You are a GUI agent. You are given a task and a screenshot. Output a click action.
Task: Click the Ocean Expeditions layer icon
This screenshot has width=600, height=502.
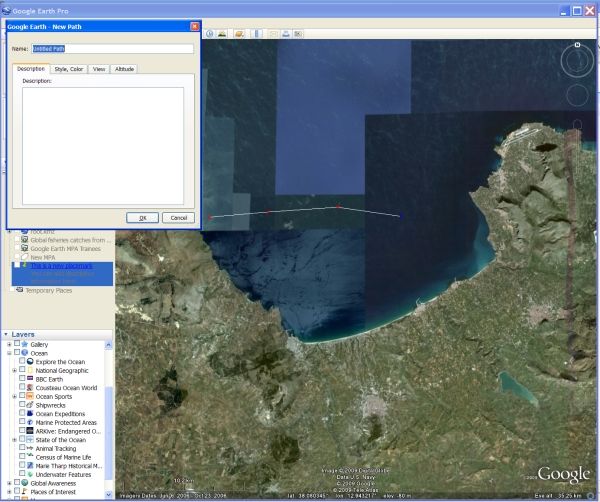point(30,413)
